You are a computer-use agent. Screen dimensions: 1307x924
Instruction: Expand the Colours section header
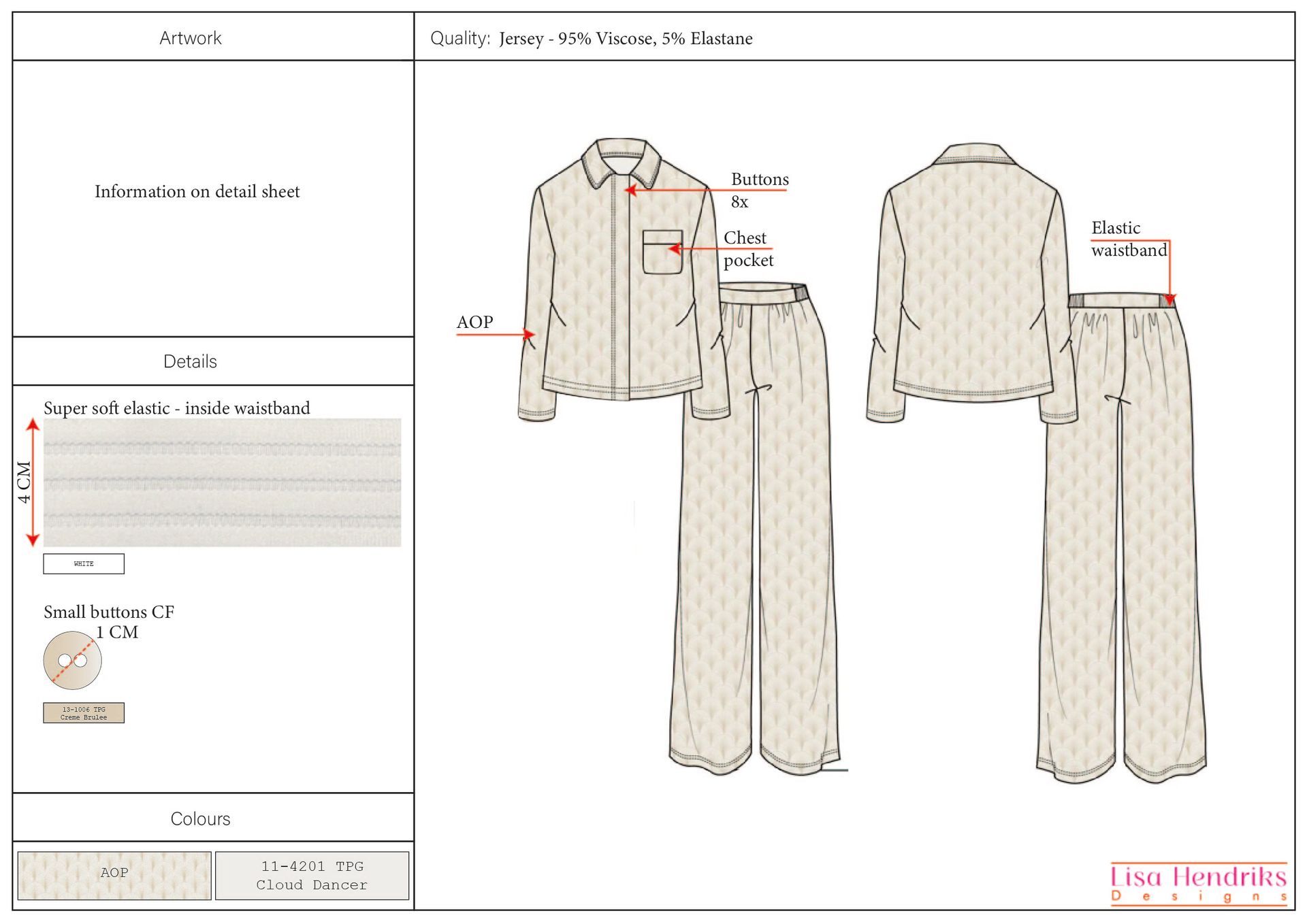tap(200, 819)
